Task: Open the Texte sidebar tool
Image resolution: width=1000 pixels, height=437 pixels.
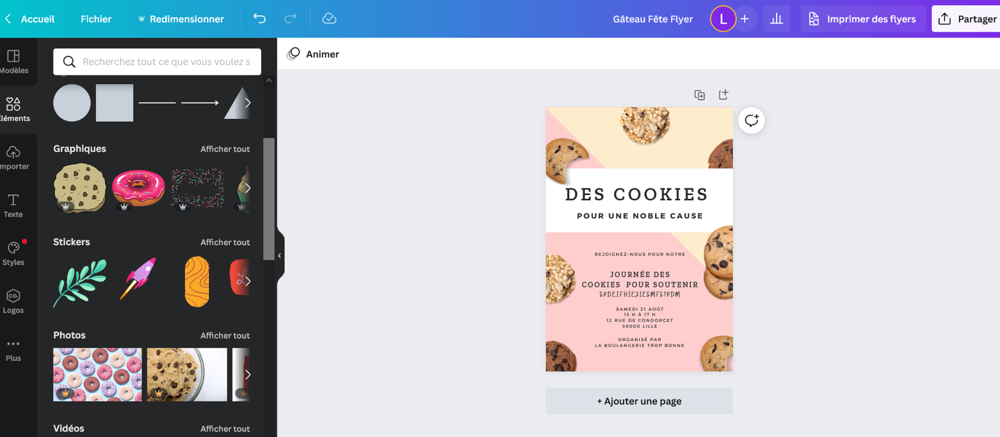Action: [x=13, y=205]
